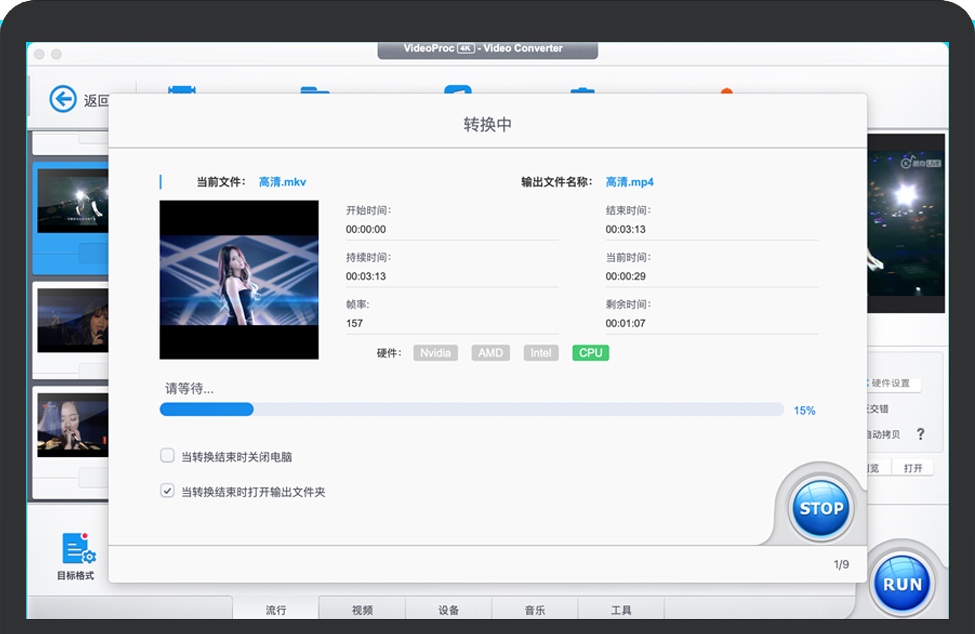Enable shutdown computer when conversion finishes
This screenshot has height=634, width=975.
point(168,456)
